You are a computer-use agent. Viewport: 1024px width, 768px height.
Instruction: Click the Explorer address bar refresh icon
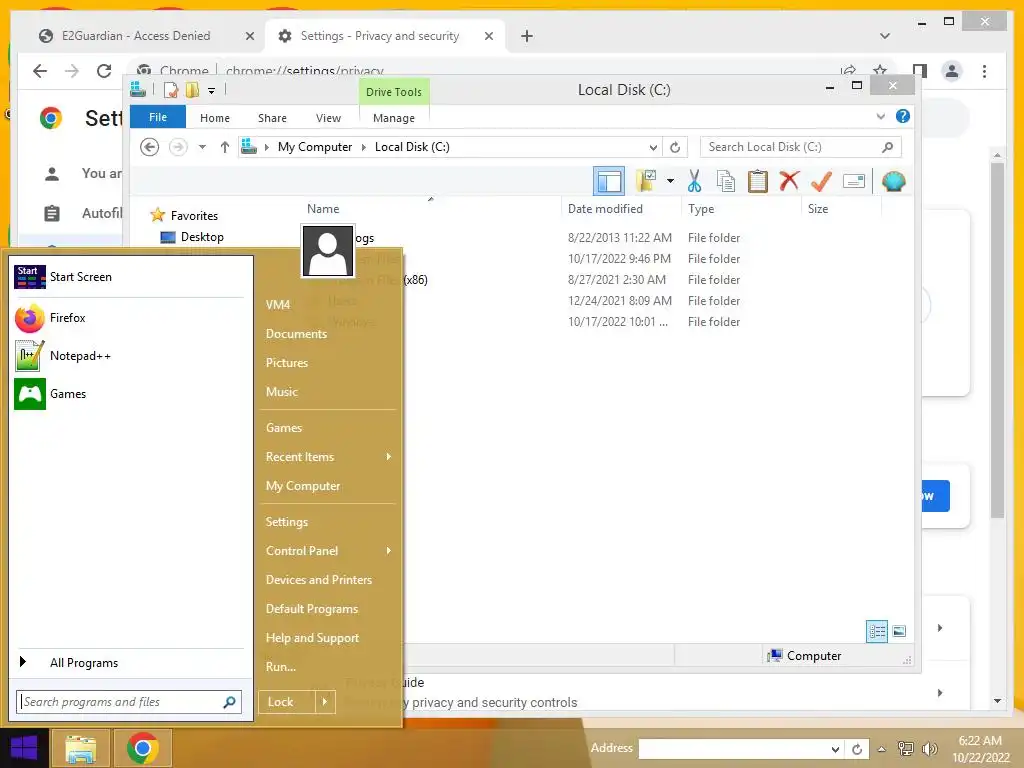tap(675, 147)
